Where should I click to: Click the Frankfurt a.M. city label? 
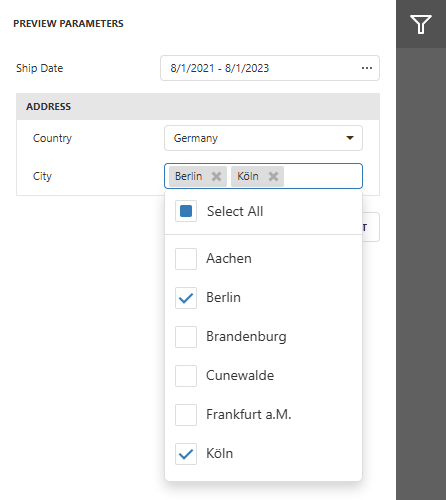[x=249, y=415]
